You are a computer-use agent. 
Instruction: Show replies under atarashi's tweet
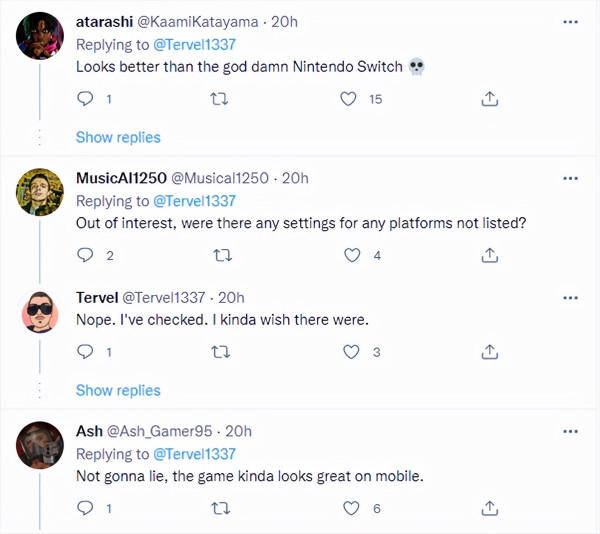coord(118,137)
